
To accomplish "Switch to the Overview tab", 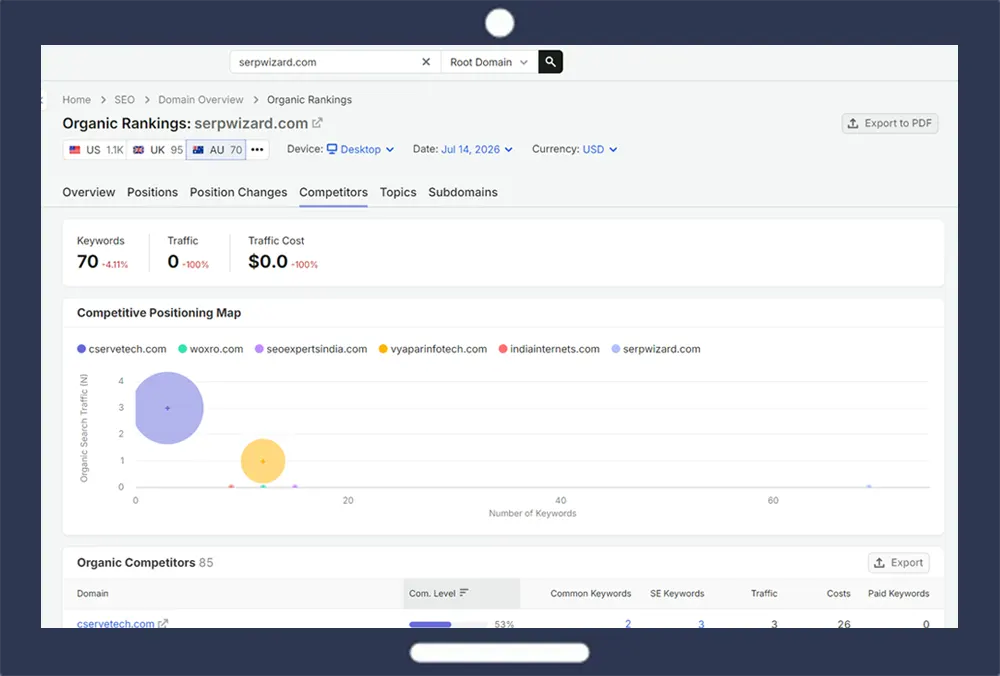I will coord(89,192).
